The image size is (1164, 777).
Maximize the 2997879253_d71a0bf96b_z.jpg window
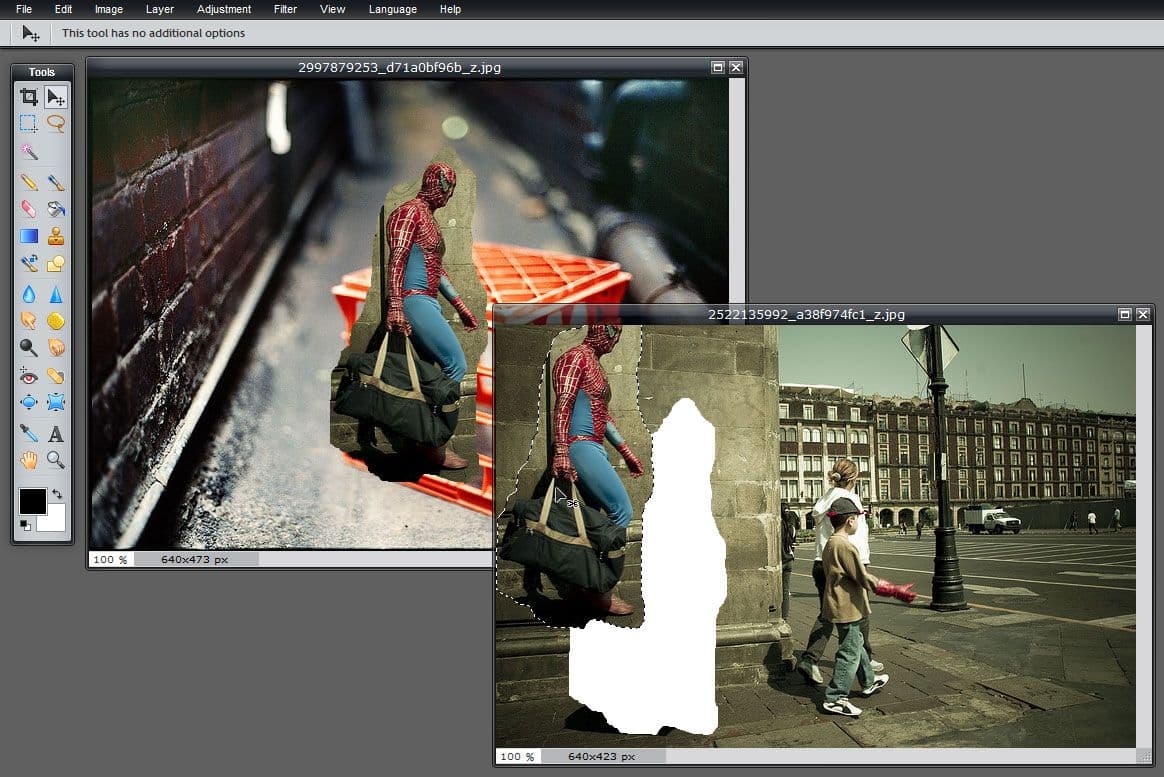pos(717,67)
